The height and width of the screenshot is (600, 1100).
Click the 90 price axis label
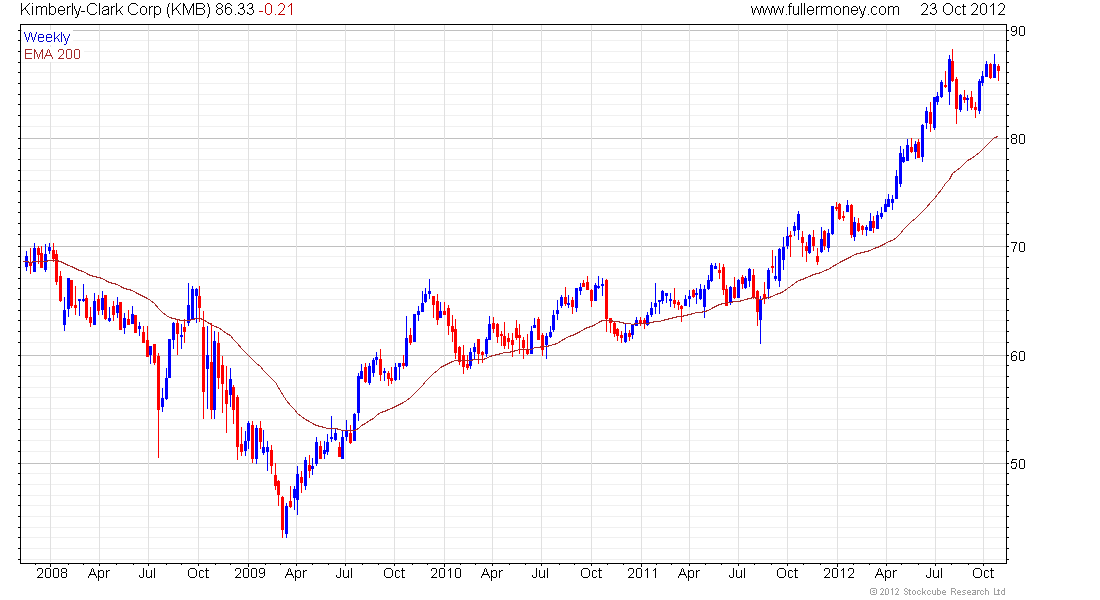pos(1017,32)
